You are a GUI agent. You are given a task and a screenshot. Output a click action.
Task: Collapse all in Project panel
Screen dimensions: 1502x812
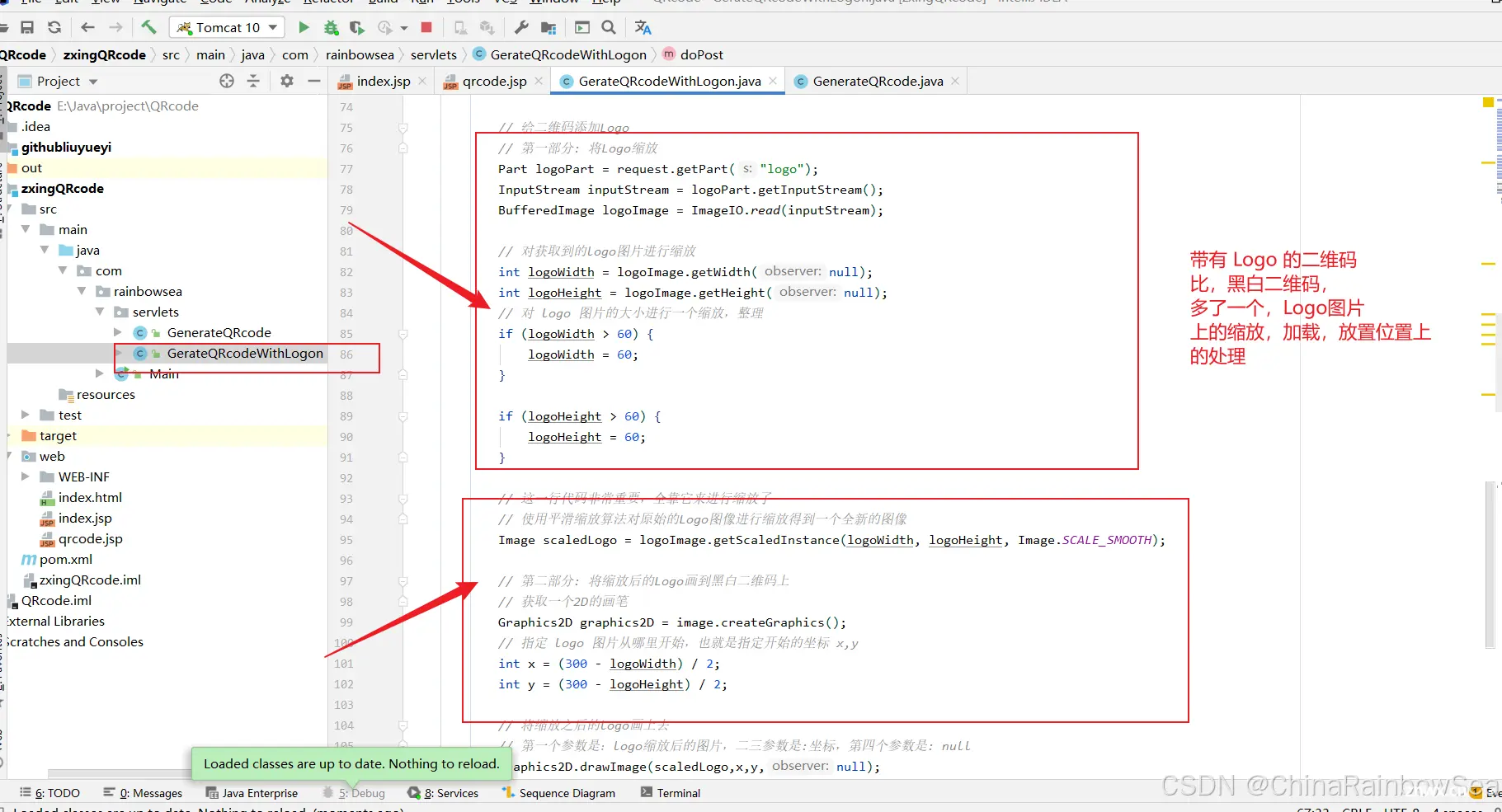click(x=253, y=81)
